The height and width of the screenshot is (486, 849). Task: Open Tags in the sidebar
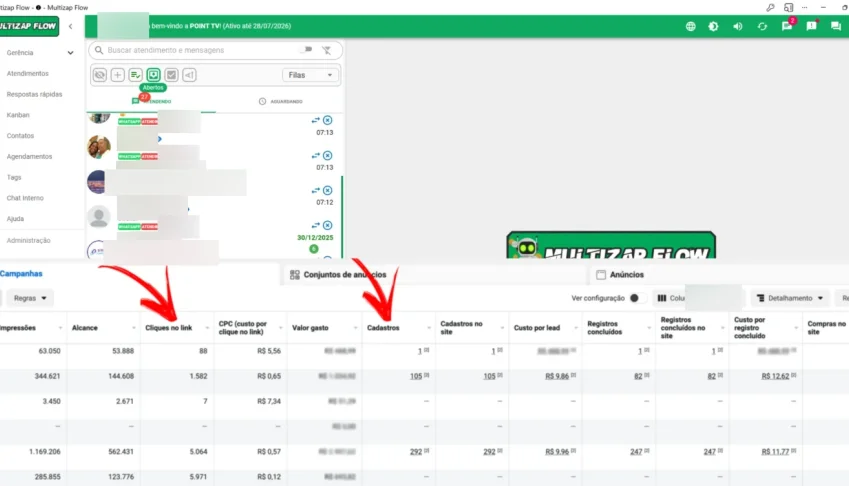[14, 177]
